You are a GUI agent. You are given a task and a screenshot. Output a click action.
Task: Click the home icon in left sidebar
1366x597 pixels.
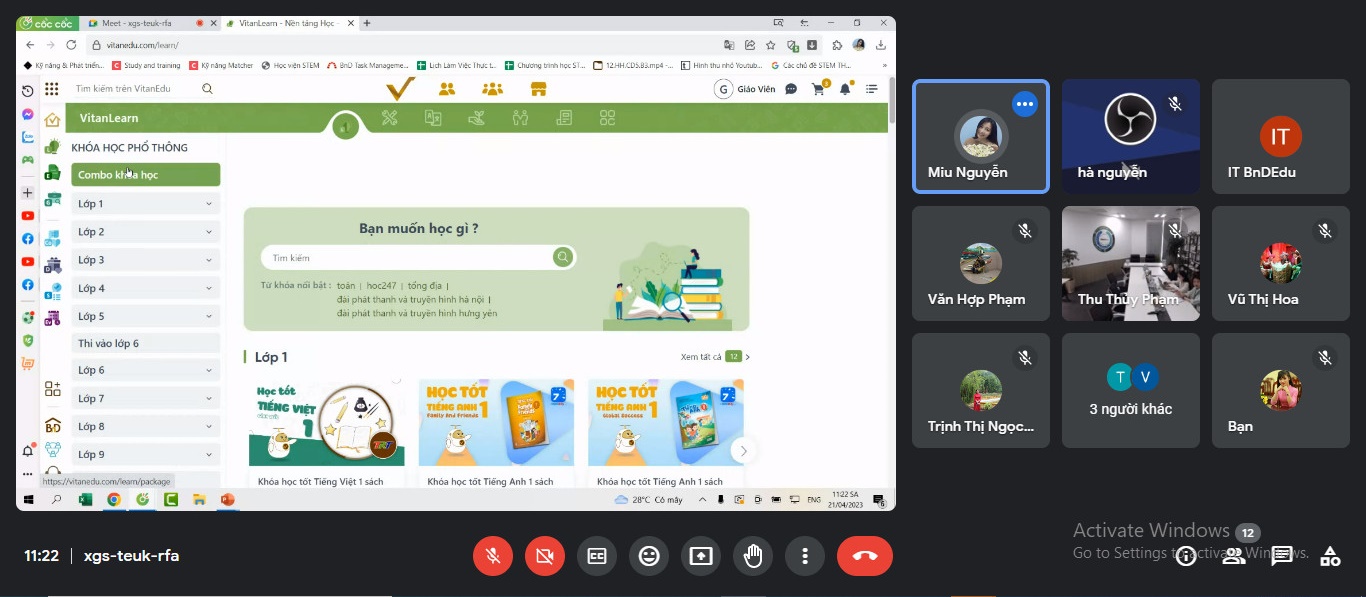52,120
